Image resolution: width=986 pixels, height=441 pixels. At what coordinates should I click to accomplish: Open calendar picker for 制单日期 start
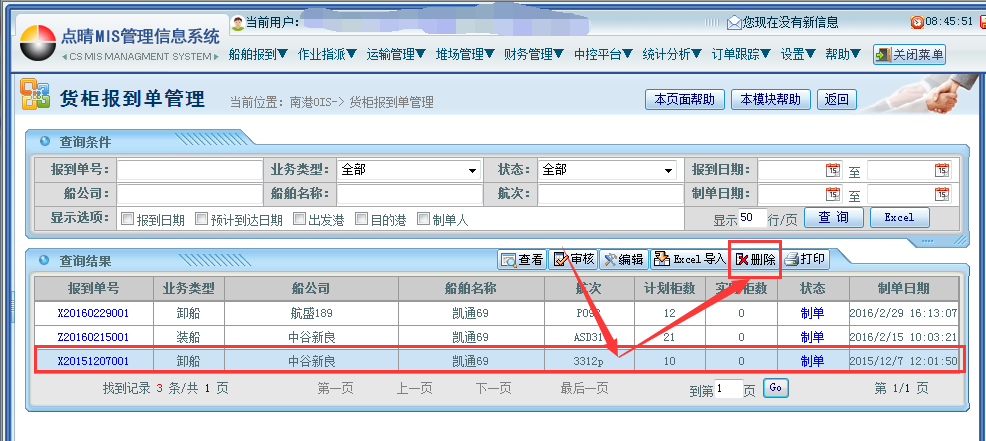832,194
